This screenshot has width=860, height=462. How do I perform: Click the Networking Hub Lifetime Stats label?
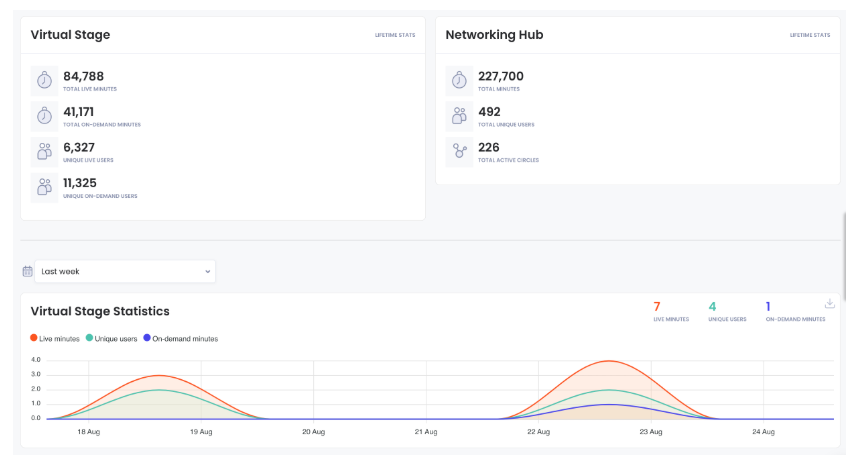(810, 35)
